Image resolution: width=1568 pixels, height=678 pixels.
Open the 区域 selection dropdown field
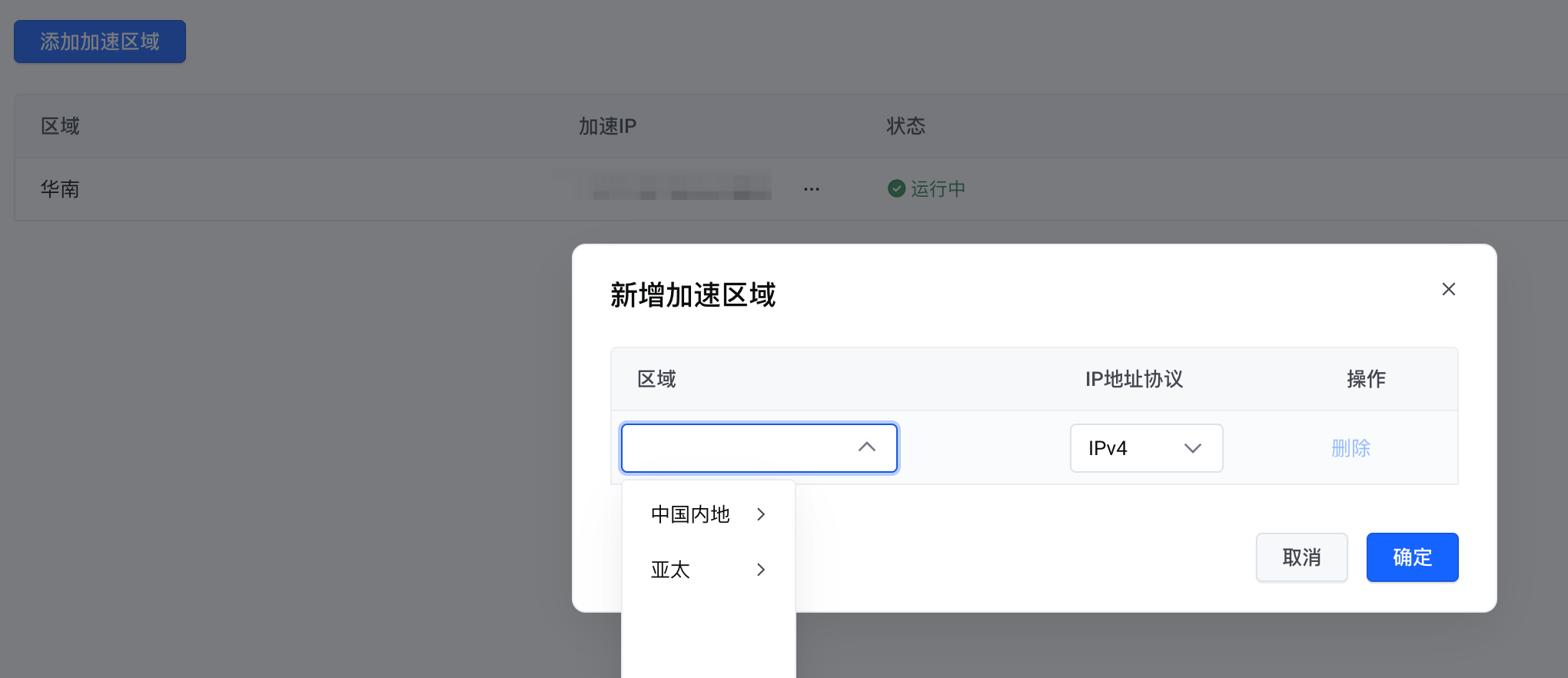coord(759,448)
